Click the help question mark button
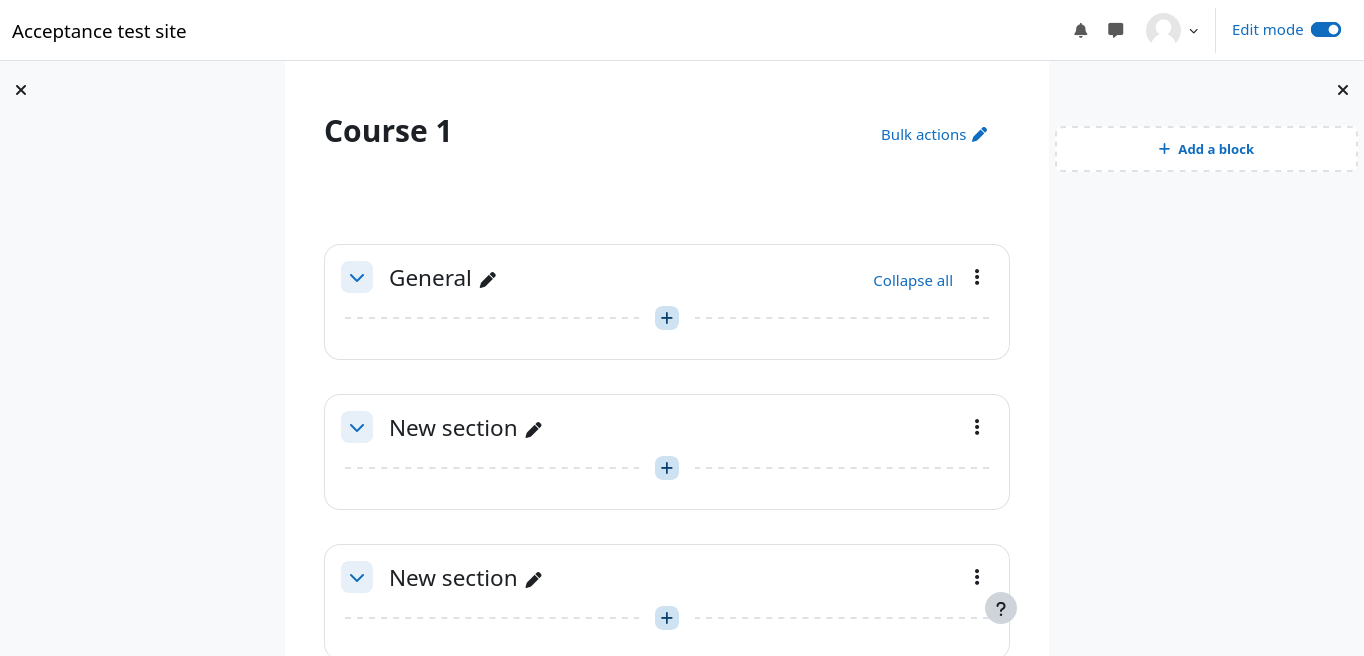Viewport: 1364px width, 656px height. pyautogui.click(x=1001, y=608)
